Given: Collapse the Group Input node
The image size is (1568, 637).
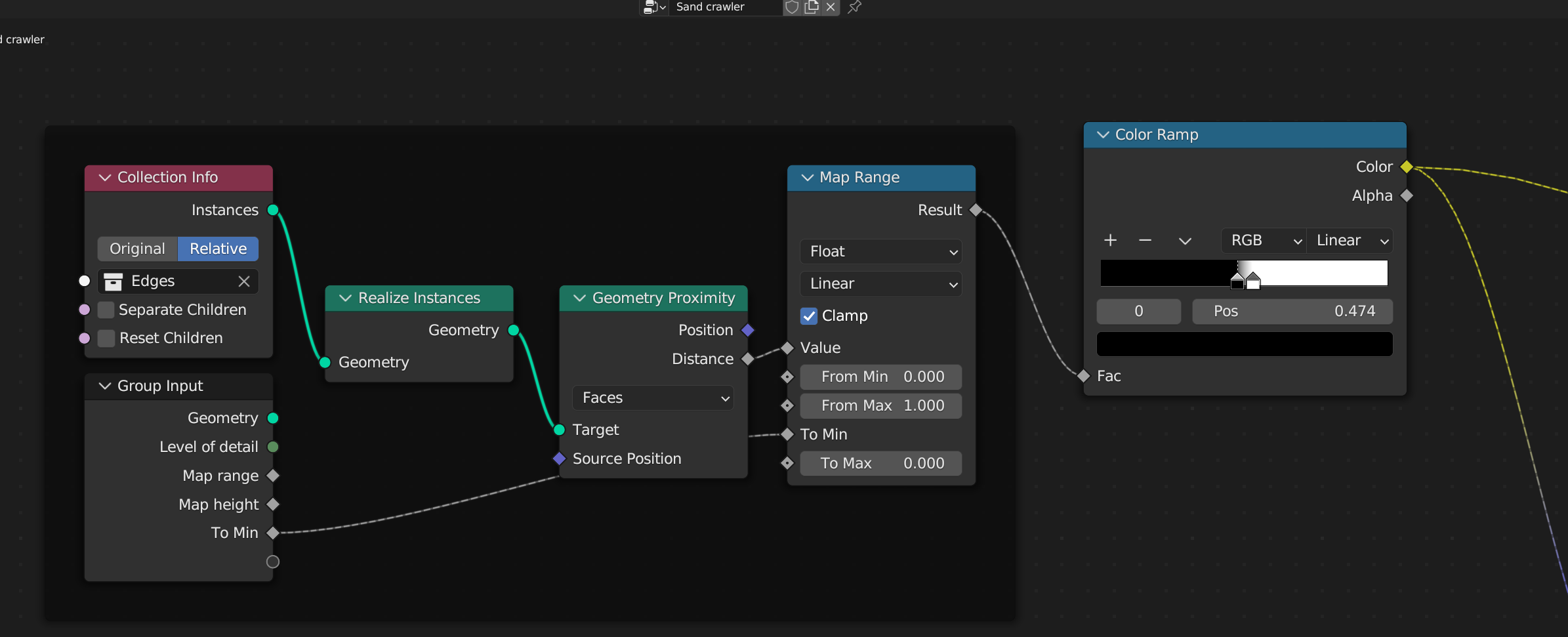Looking at the screenshot, I should pyautogui.click(x=105, y=386).
